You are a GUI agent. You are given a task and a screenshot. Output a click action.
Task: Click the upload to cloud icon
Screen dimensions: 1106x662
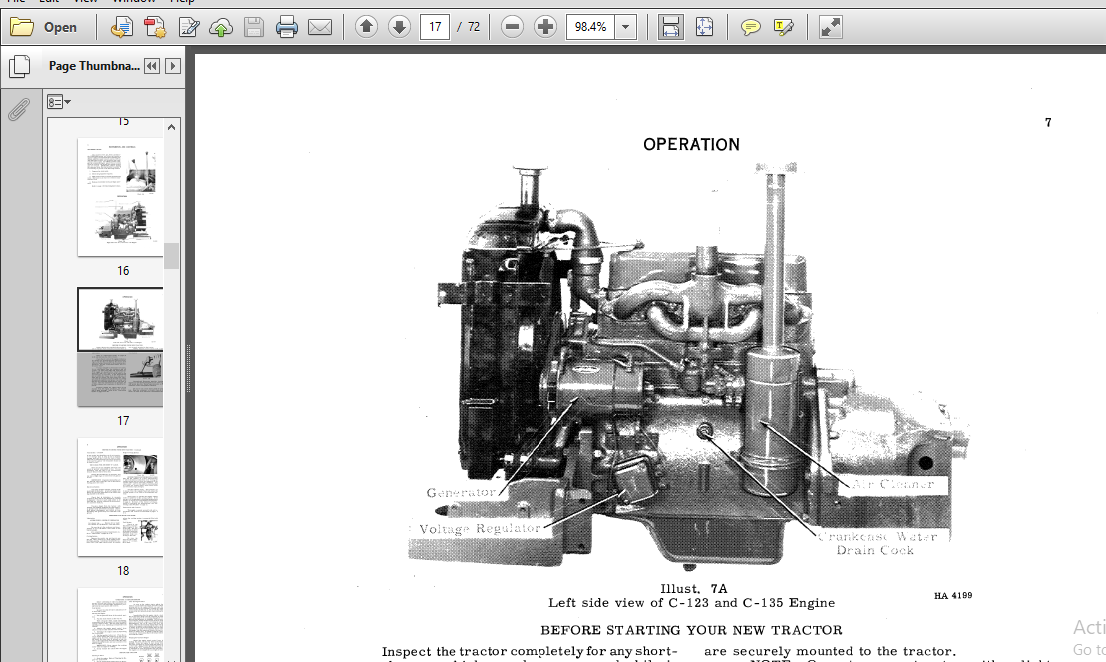click(221, 27)
